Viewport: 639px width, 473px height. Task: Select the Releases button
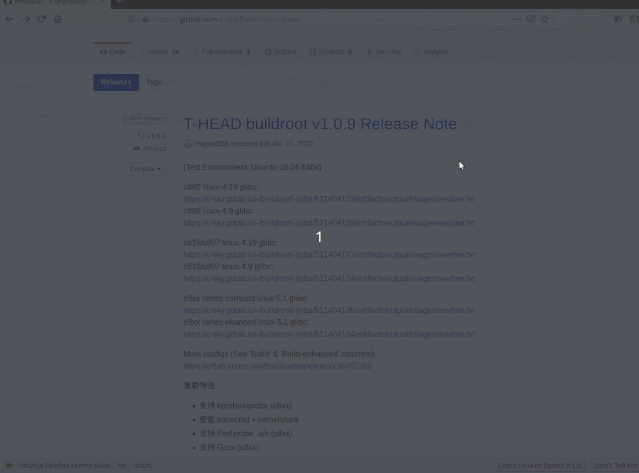tap(116, 82)
